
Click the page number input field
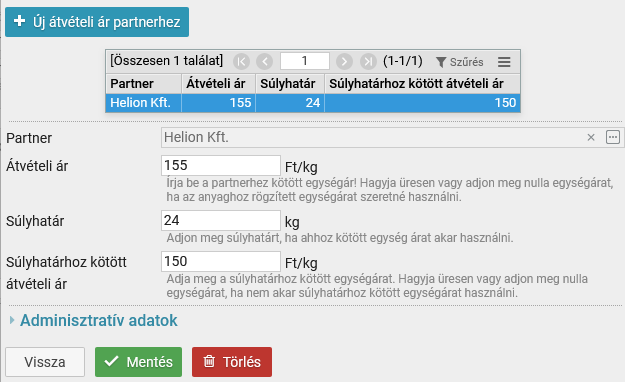click(x=305, y=61)
